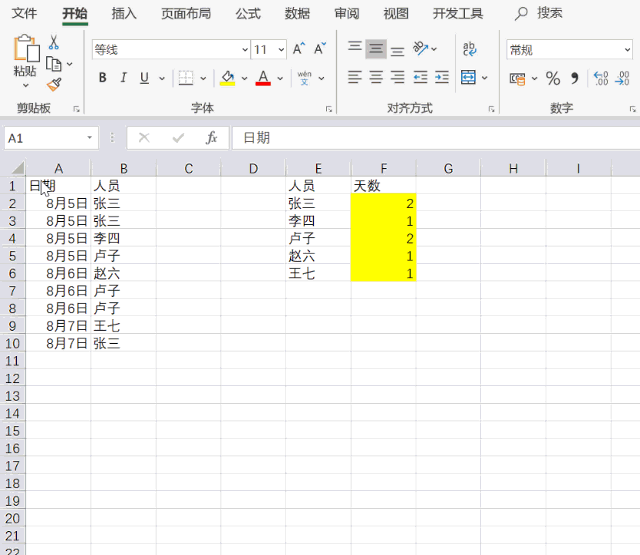
Task: Click the Paste clipboard icon
Action: pyautogui.click(x=26, y=48)
